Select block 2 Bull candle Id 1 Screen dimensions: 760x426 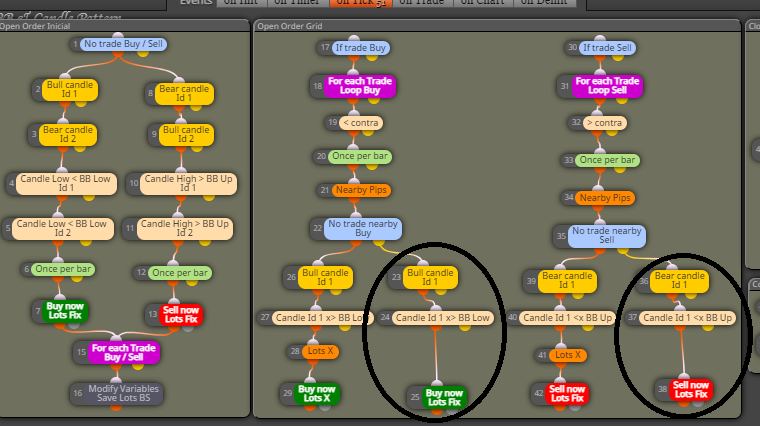pos(70,90)
